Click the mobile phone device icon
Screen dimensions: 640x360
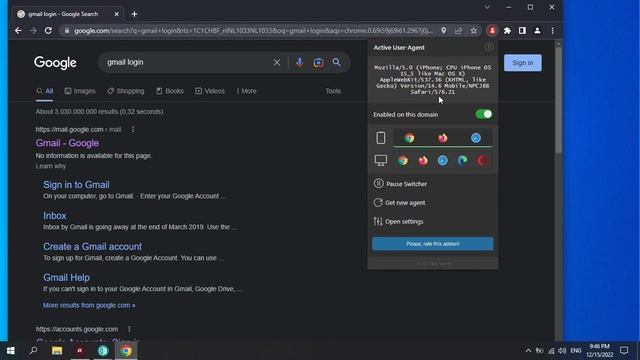coord(380,138)
